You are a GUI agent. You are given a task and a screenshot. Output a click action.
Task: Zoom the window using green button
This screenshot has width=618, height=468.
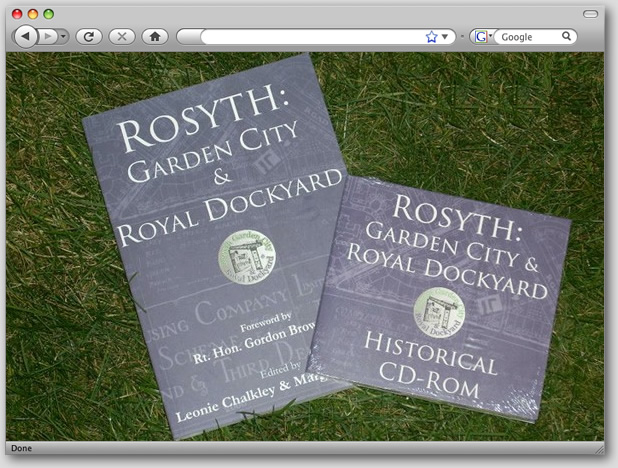point(48,13)
